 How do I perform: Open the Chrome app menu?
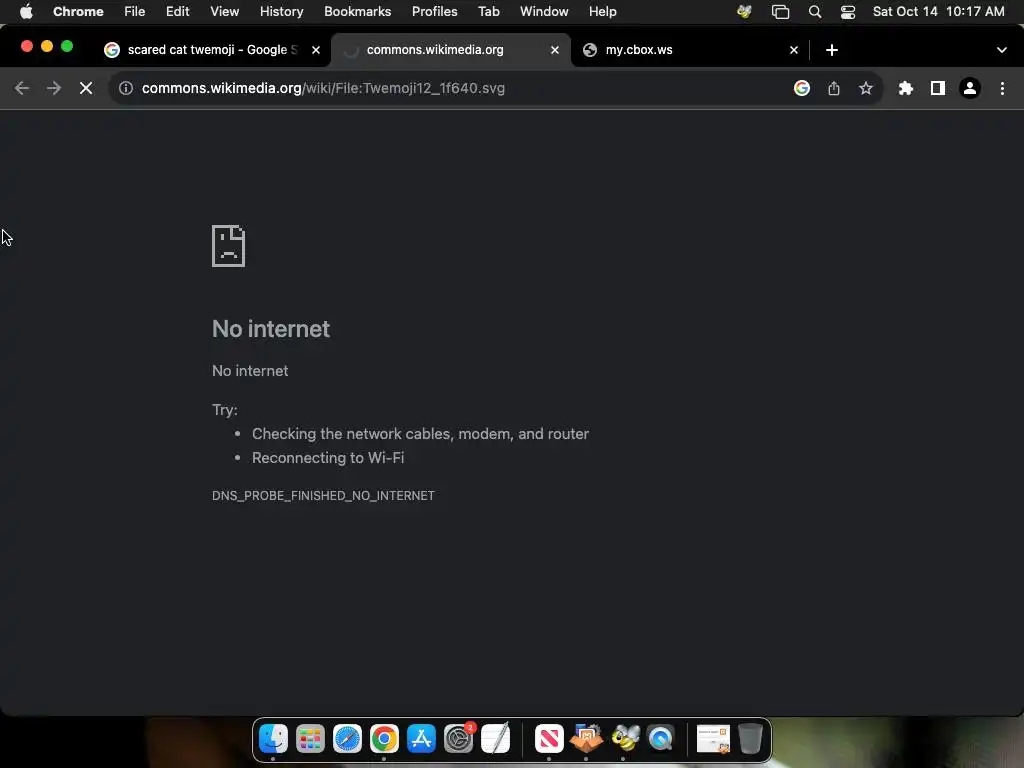click(78, 12)
